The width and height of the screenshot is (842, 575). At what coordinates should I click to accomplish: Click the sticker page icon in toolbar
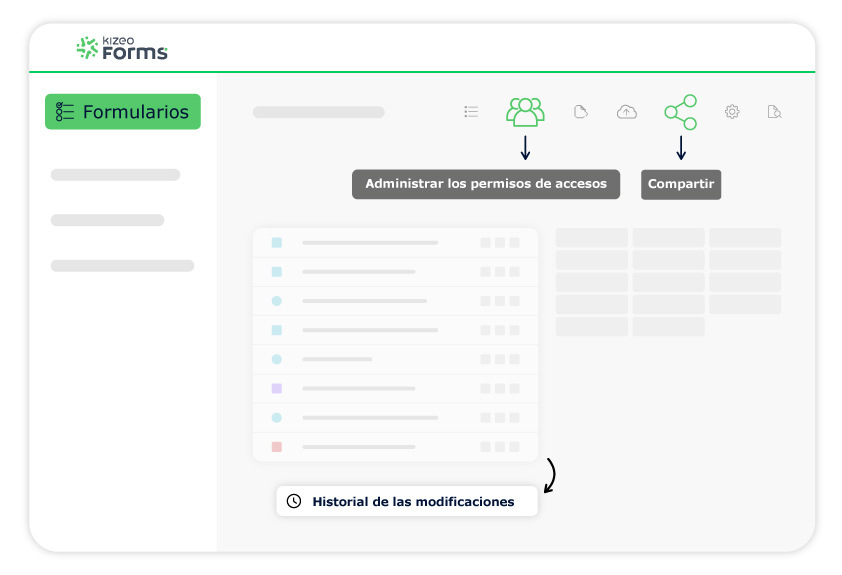(x=580, y=112)
